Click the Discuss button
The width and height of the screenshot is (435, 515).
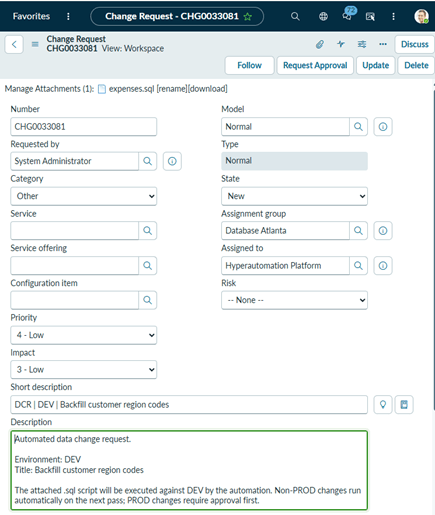(x=415, y=44)
